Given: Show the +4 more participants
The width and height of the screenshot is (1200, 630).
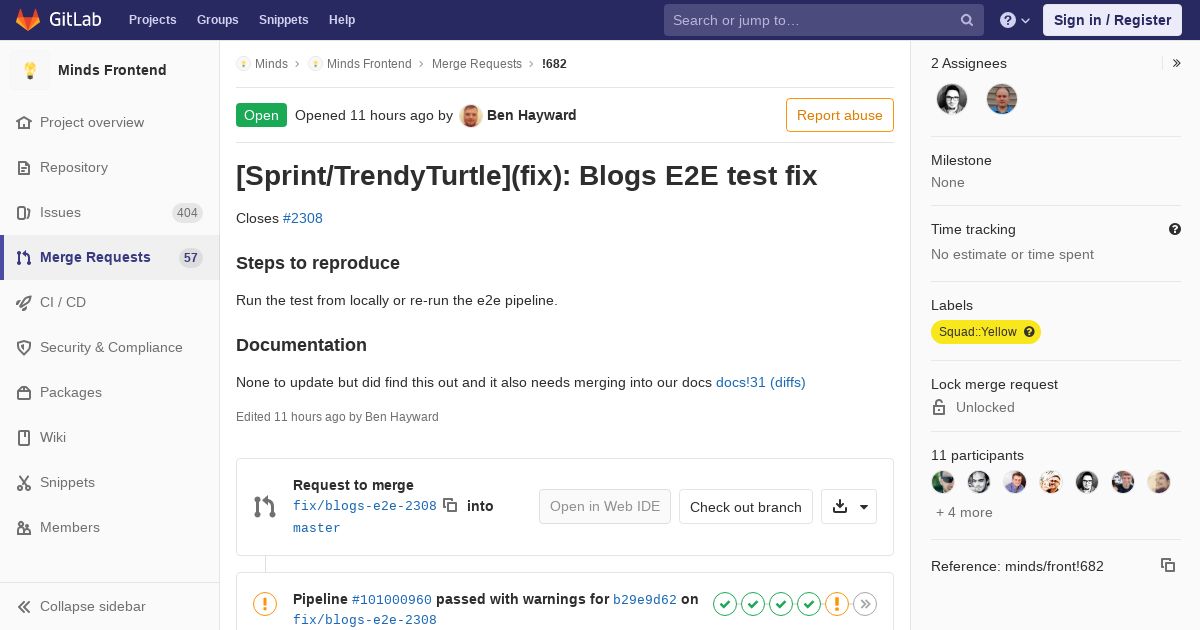Looking at the screenshot, I should (964, 512).
